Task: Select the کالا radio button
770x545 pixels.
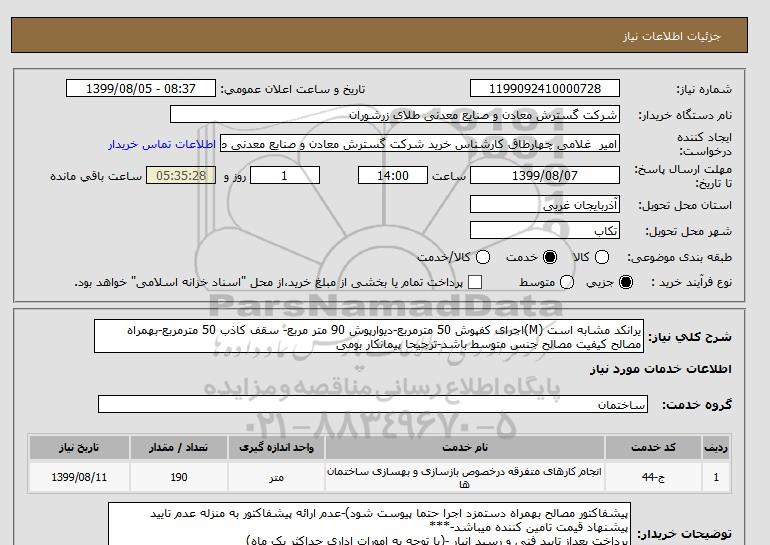Action: (602, 257)
